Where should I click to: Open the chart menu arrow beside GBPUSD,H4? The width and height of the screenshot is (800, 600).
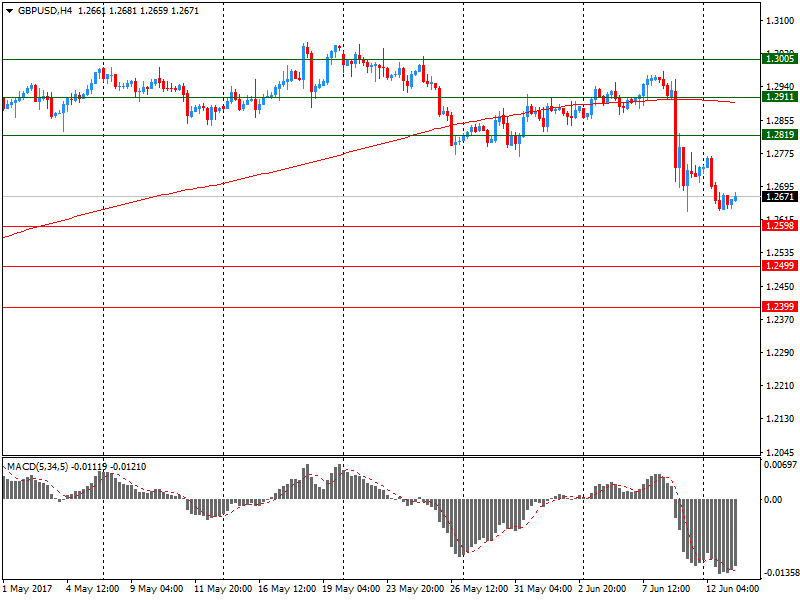point(9,11)
